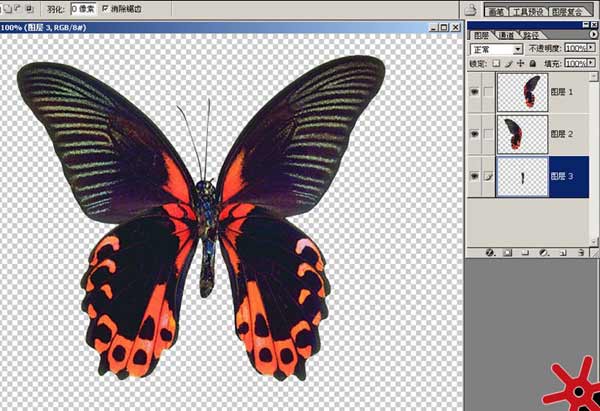
Task: Hide the 图层 2 layer
Action: point(475,134)
